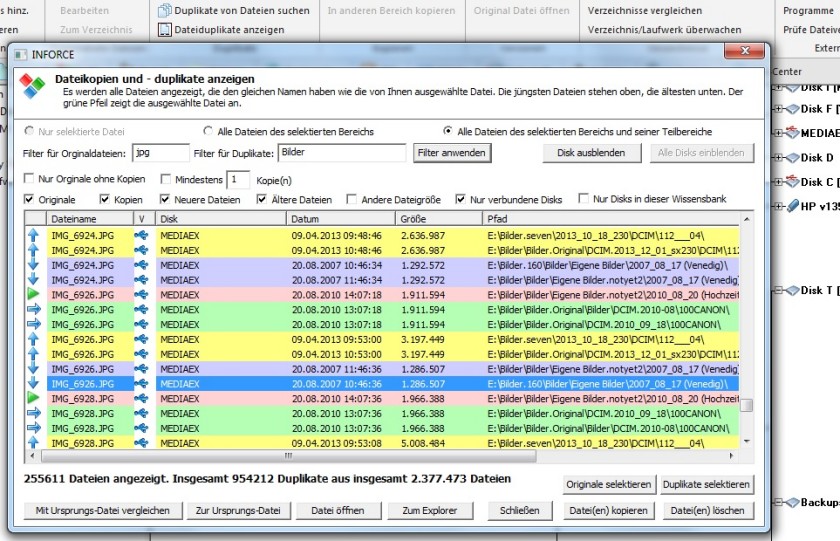Screen dimensions: 840x541
Task: Expand the MEDIAEX tree node
Action: click(x=778, y=133)
